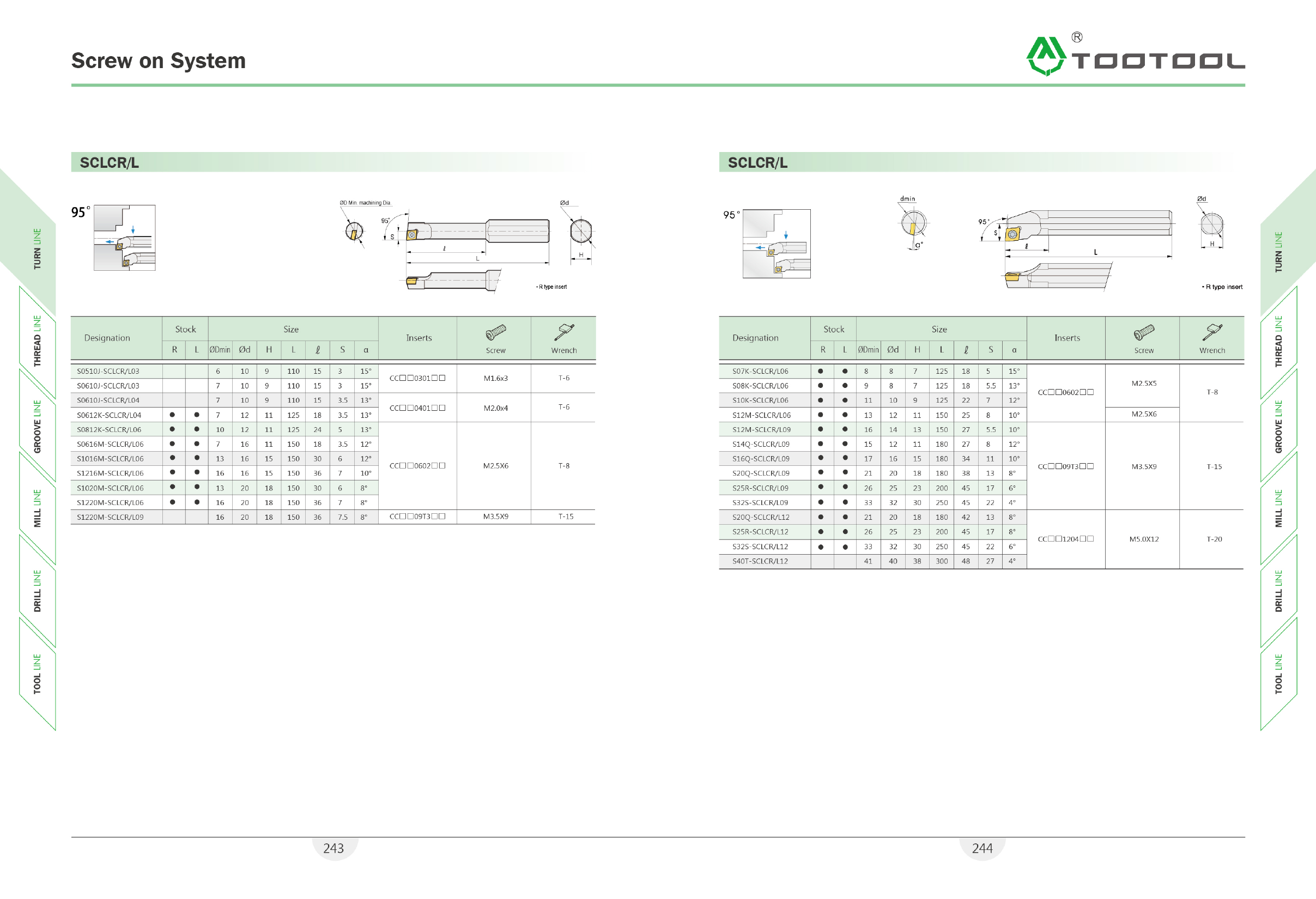The width and height of the screenshot is (1316, 899).
Task: Select the S0812K-SCLCR/L06 designation
Action: coord(110,430)
